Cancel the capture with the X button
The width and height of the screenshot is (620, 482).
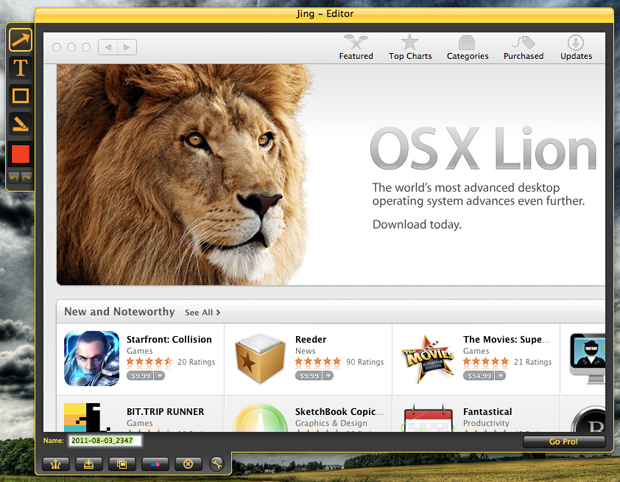188,464
